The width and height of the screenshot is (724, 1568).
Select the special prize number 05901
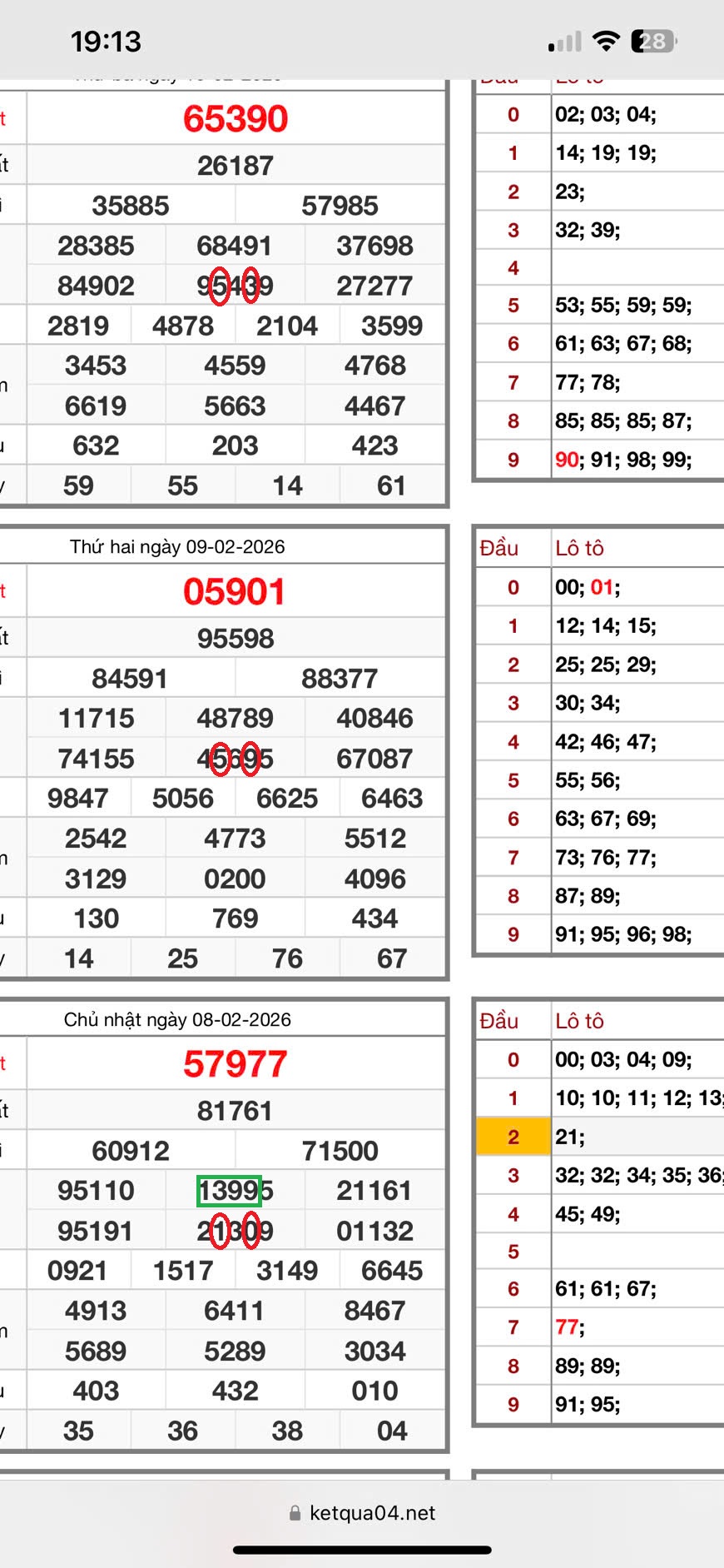point(235,592)
